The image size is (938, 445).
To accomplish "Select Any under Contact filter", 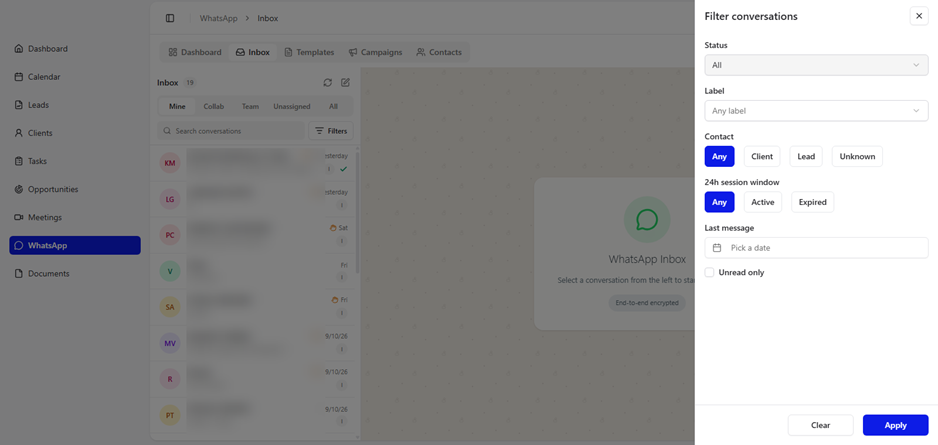I will tap(719, 156).
